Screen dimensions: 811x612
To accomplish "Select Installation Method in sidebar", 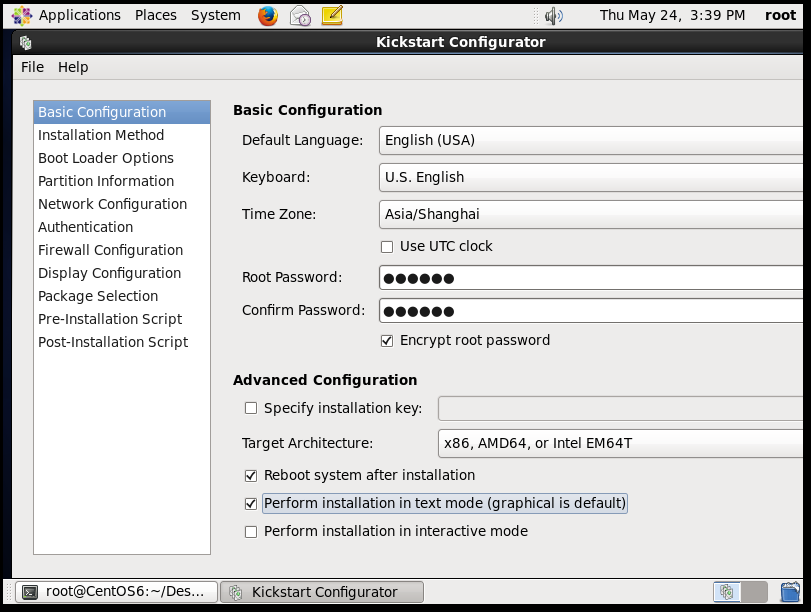I will (122, 135).
